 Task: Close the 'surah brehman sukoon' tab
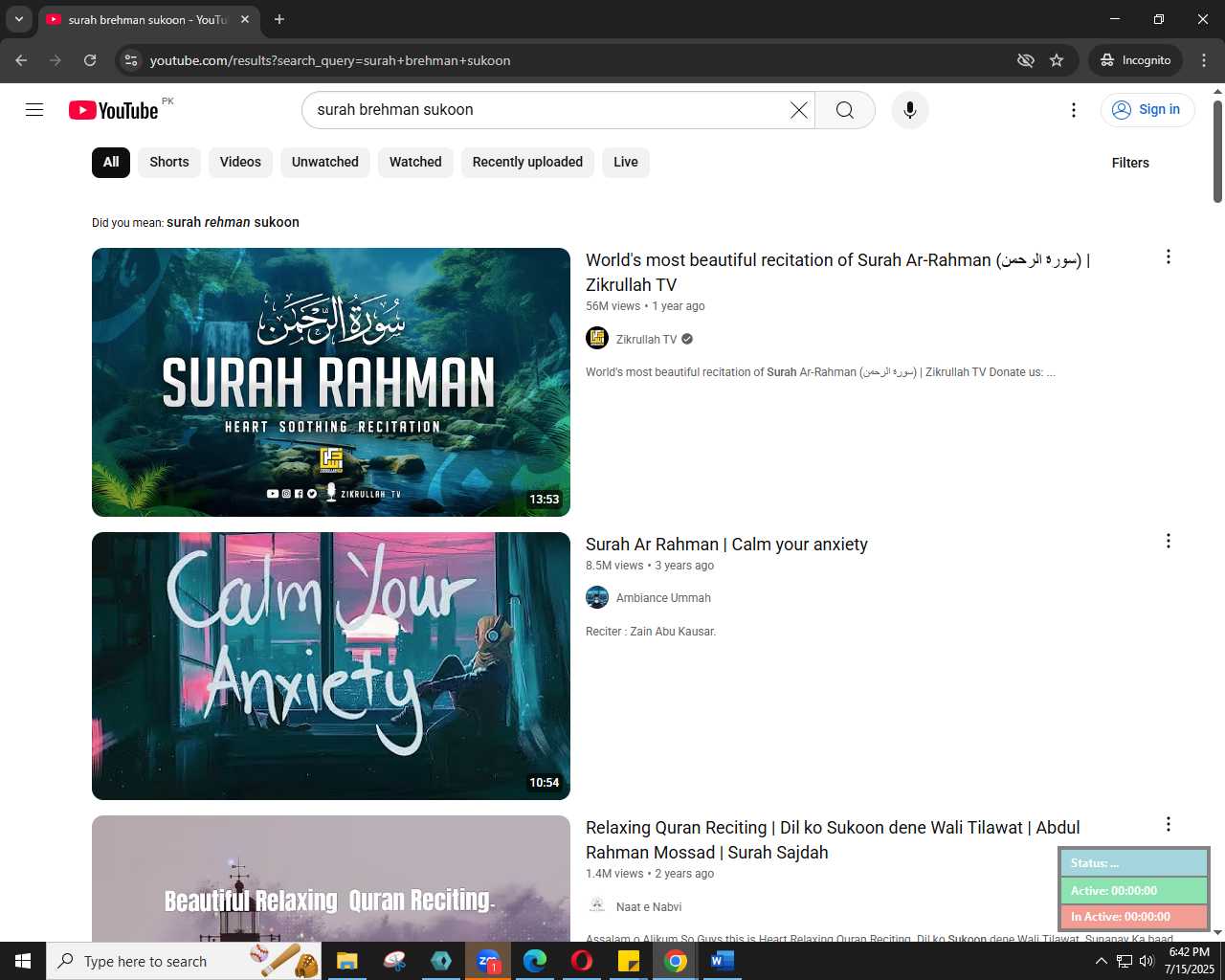pos(245,19)
